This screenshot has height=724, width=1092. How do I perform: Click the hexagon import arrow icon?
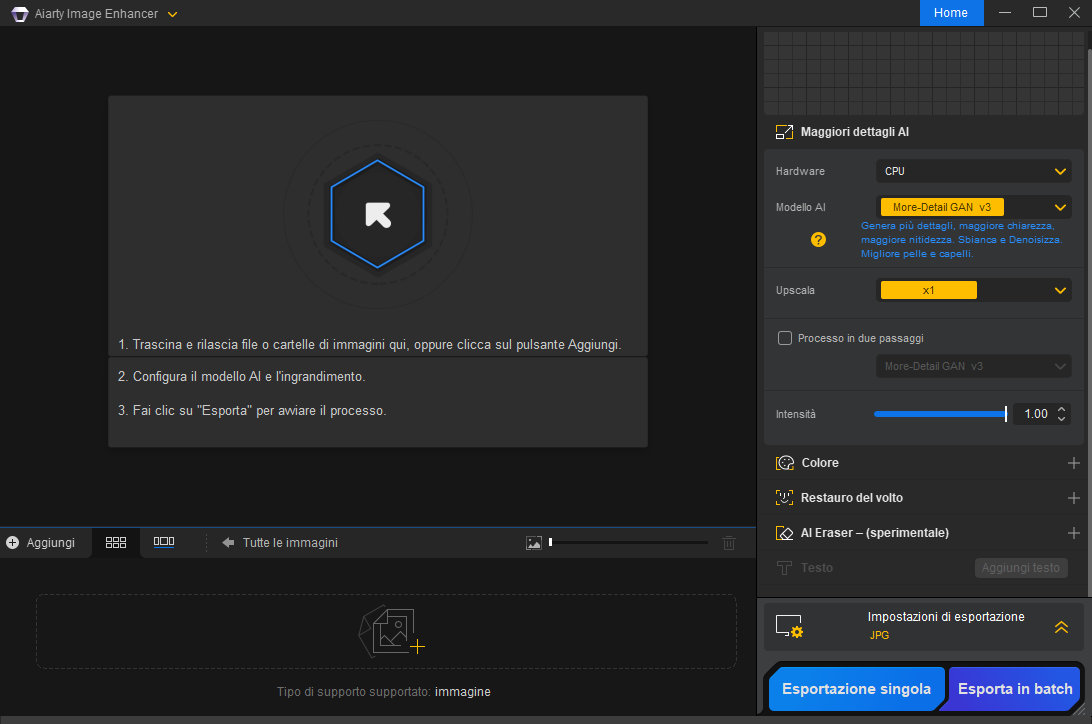(377, 214)
